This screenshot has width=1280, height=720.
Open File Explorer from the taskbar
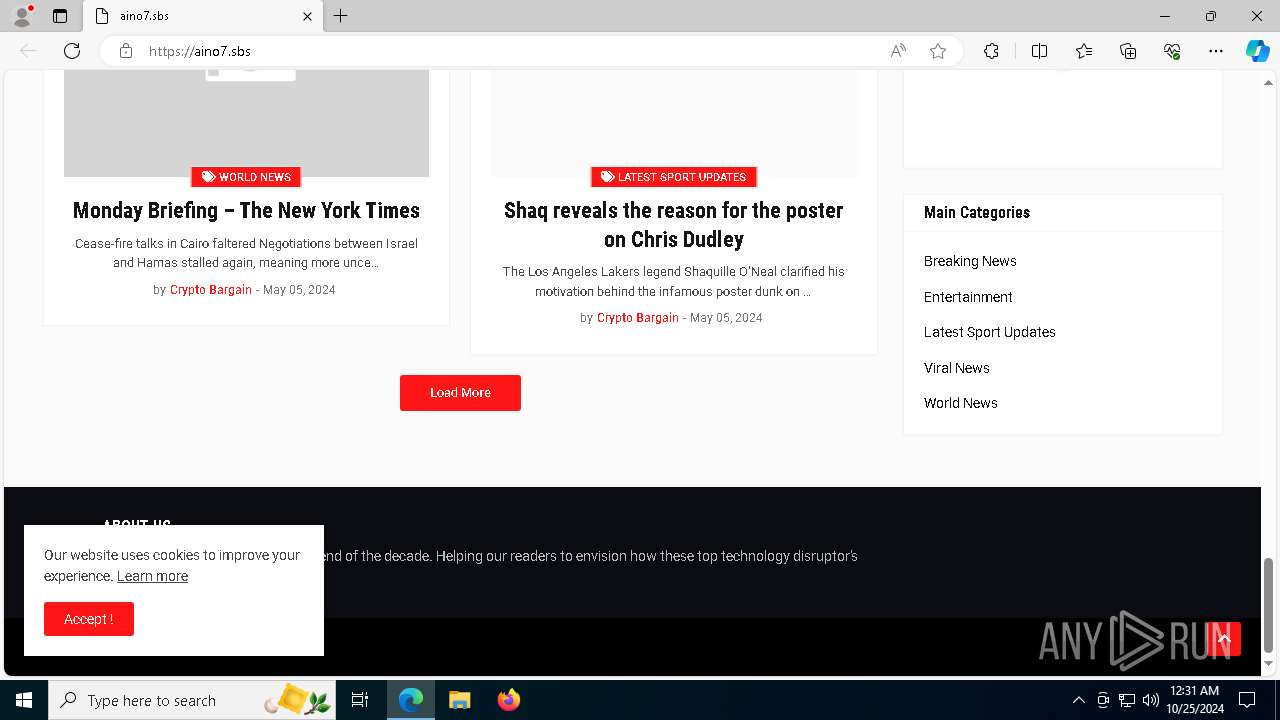[x=459, y=700]
